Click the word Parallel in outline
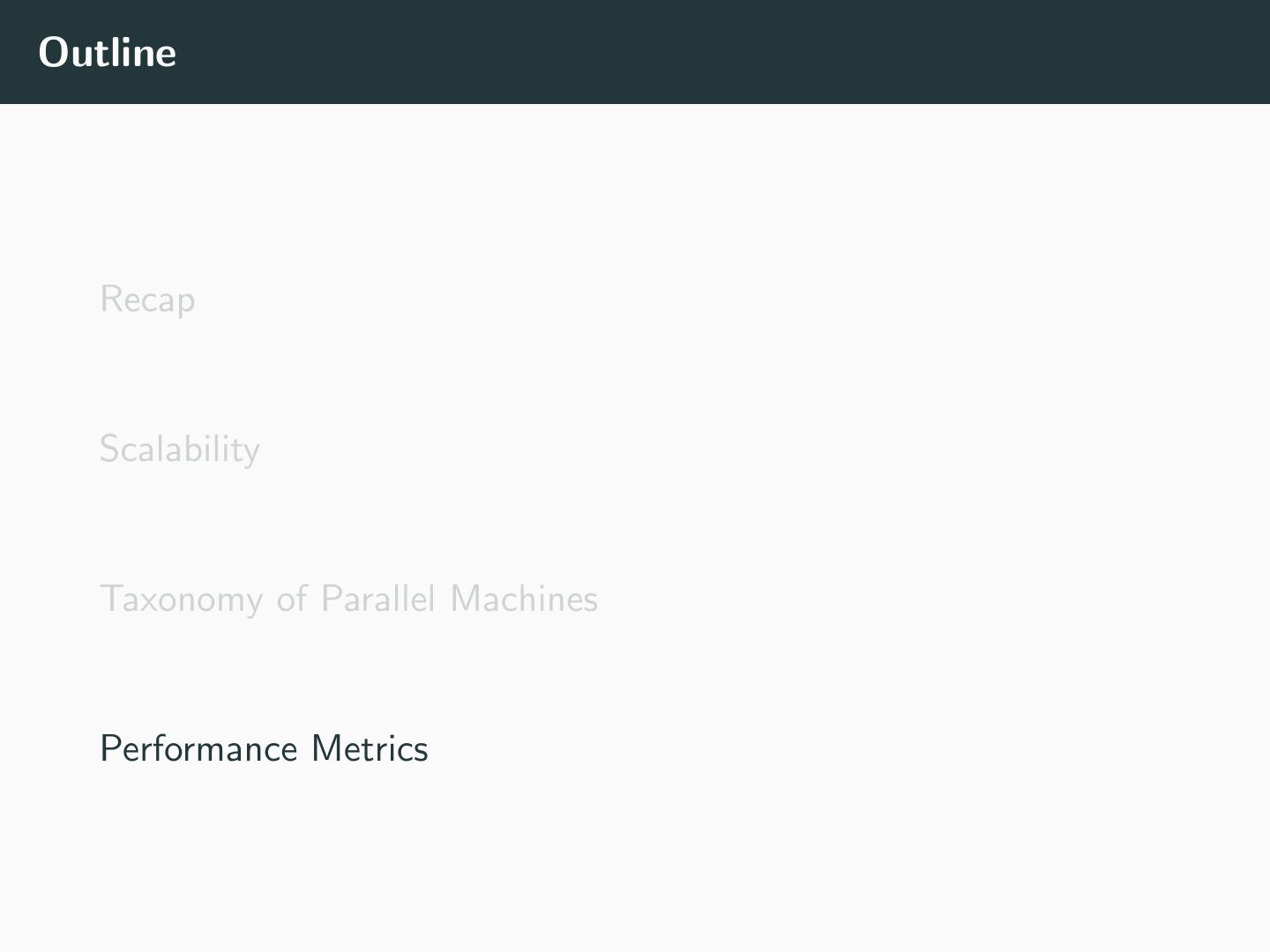The width and height of the screenshot is (1270, 952). tap(377, 599)
